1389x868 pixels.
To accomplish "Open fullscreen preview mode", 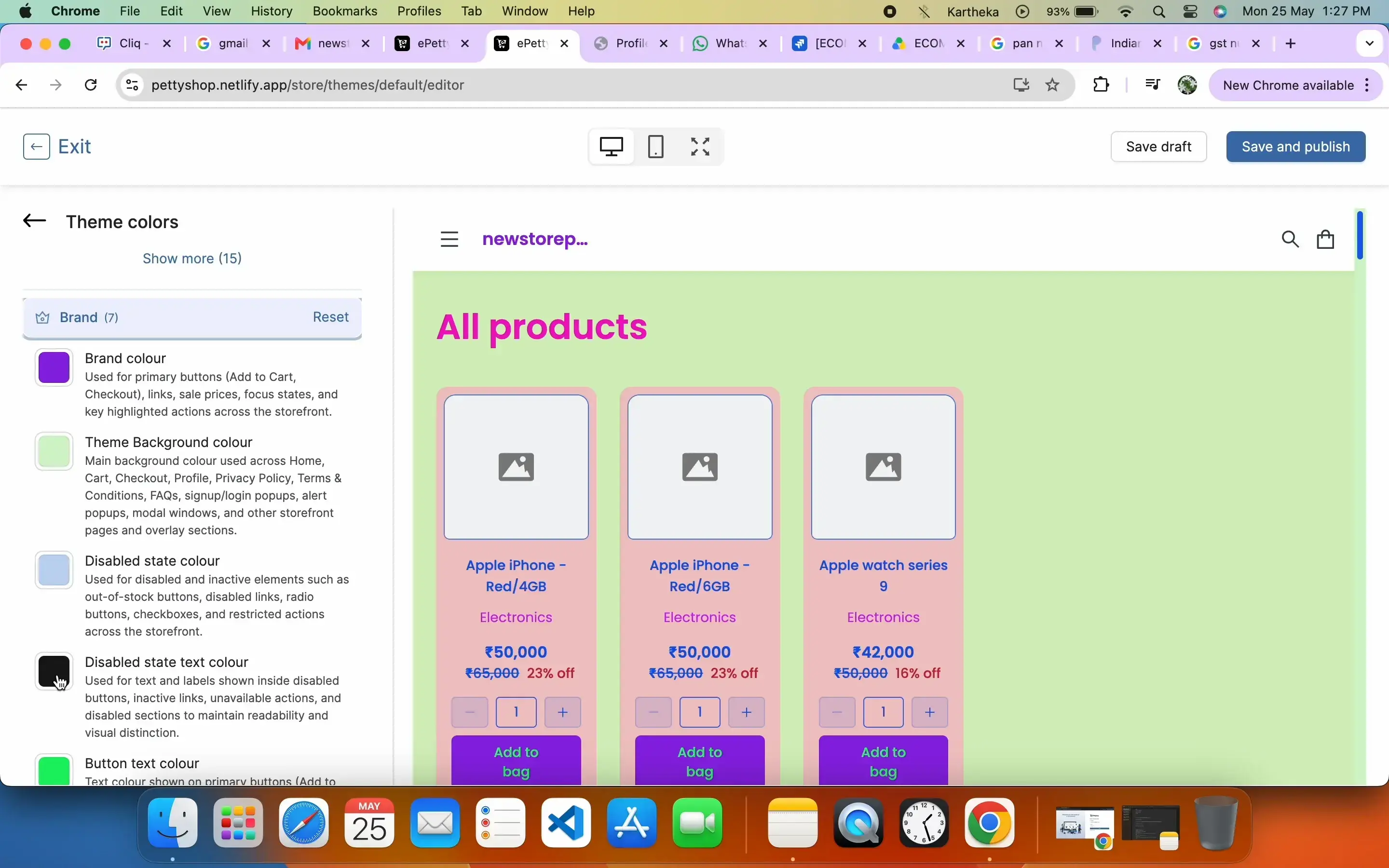I will pos(701,147).
